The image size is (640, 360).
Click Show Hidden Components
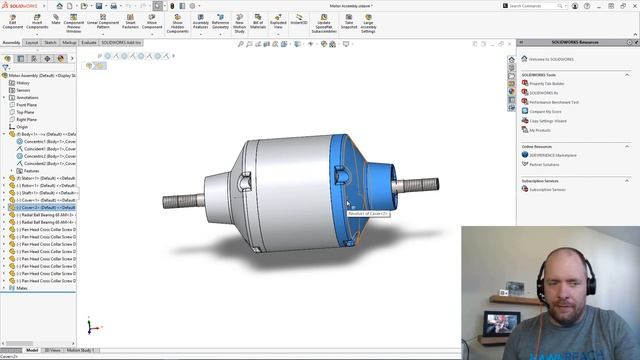(x=178, y=23)
